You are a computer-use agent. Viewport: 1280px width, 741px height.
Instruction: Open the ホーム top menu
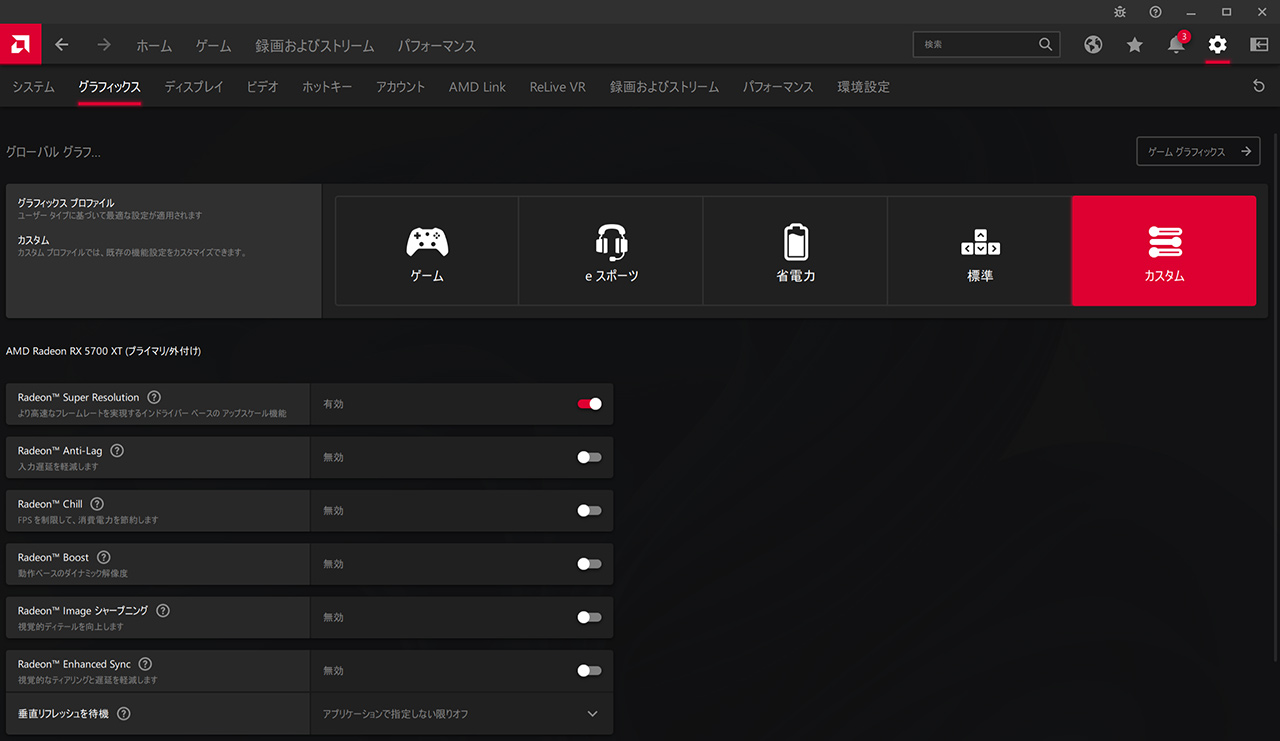(x=154, y=46)
